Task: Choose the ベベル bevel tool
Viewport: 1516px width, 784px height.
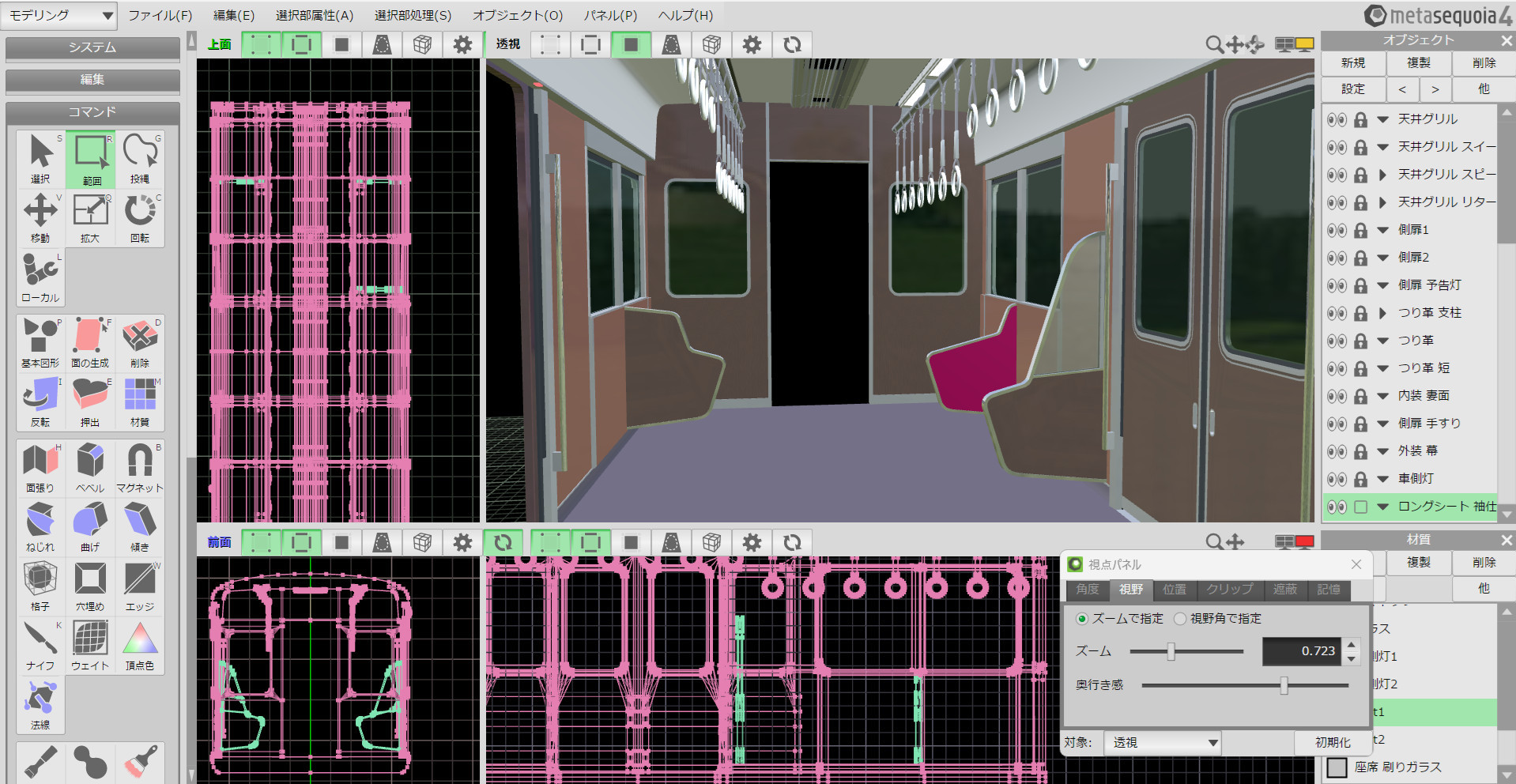Action: pyautogui.click(x=91, y=468)
